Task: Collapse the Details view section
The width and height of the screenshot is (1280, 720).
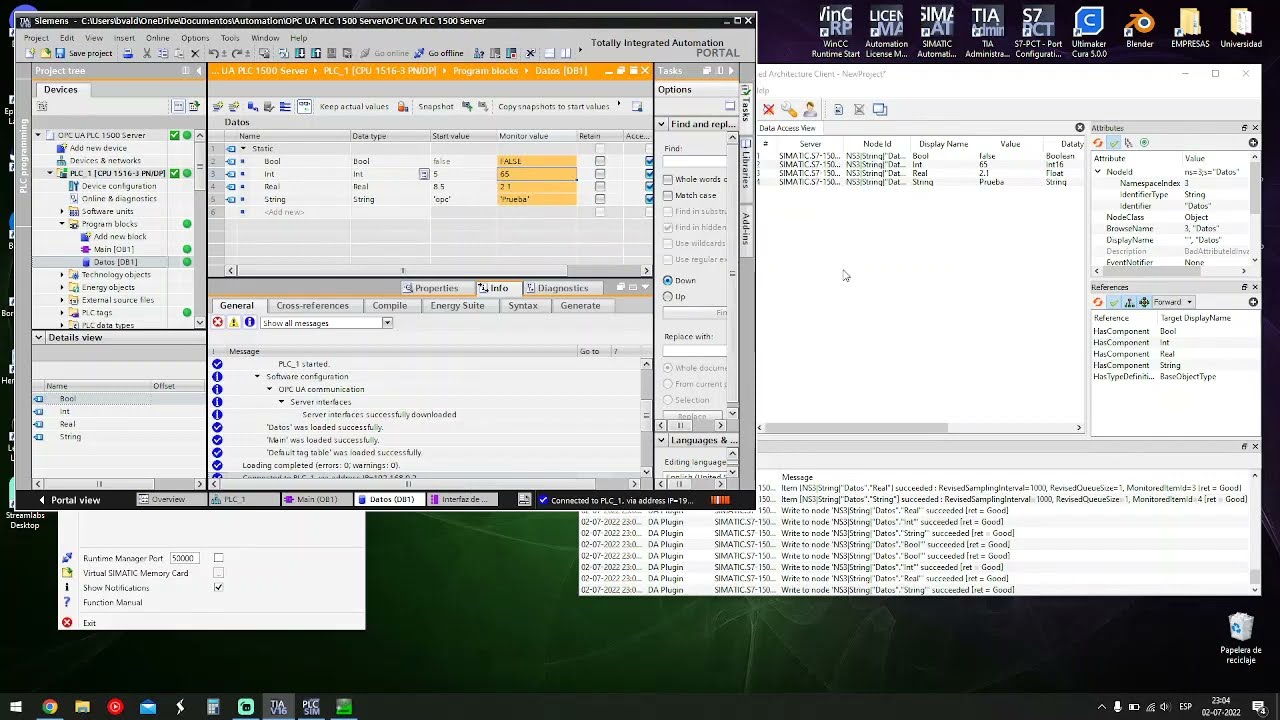Action: tap(39, 338)
